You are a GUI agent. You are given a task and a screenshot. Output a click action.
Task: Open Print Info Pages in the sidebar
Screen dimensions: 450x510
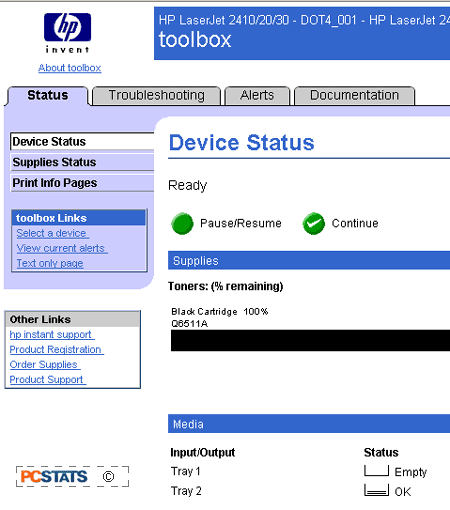82,183
